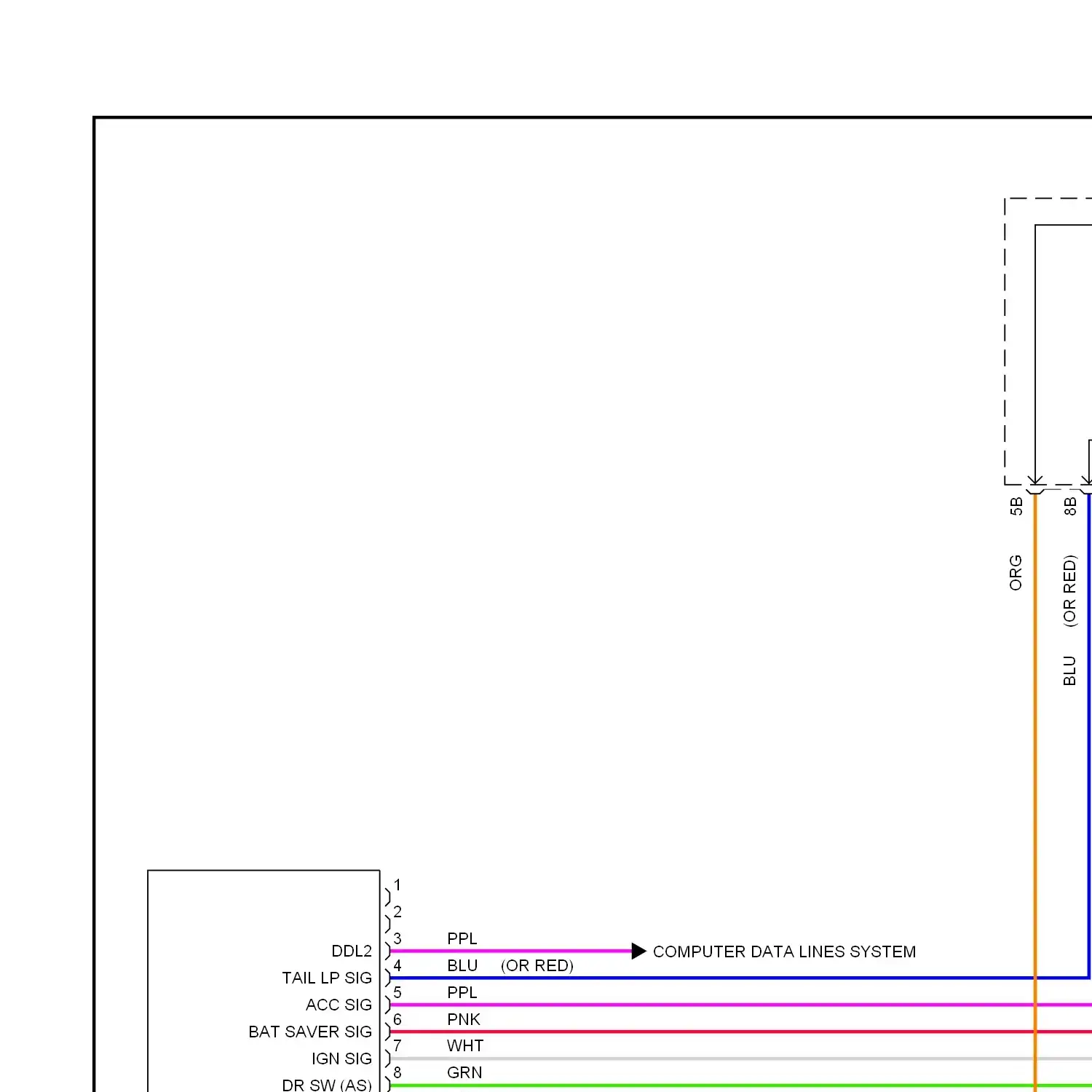
Task: Select the WHT wire color label
Action: [x=465, y=1045]
